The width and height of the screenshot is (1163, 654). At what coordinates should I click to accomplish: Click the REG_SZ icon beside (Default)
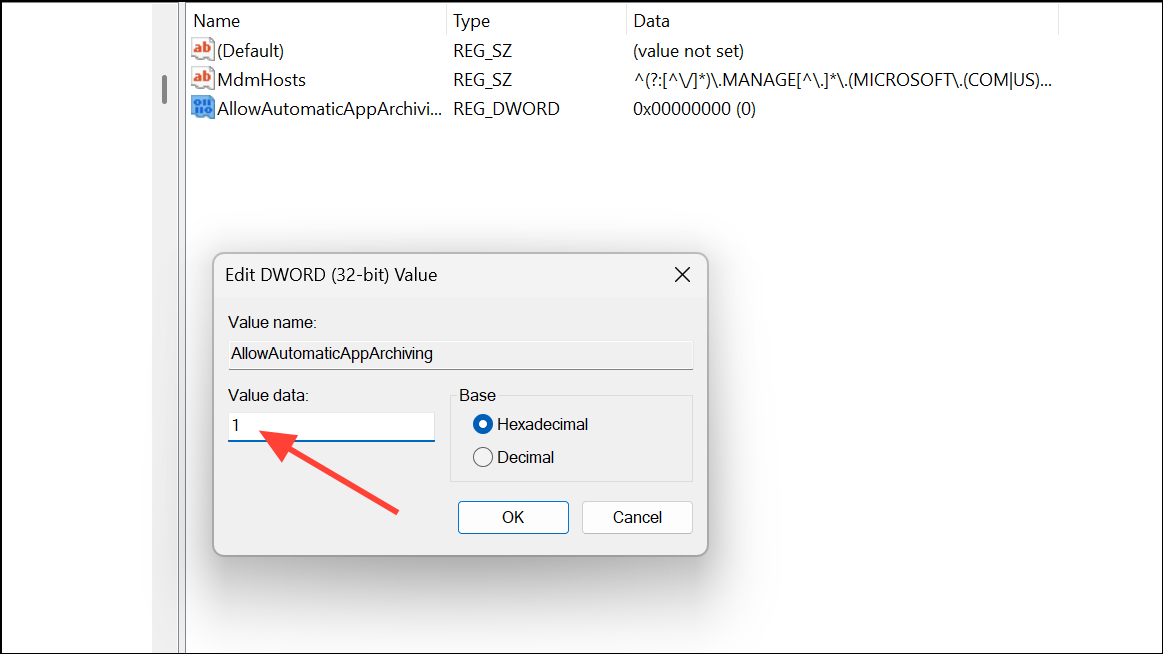point(203,50)
